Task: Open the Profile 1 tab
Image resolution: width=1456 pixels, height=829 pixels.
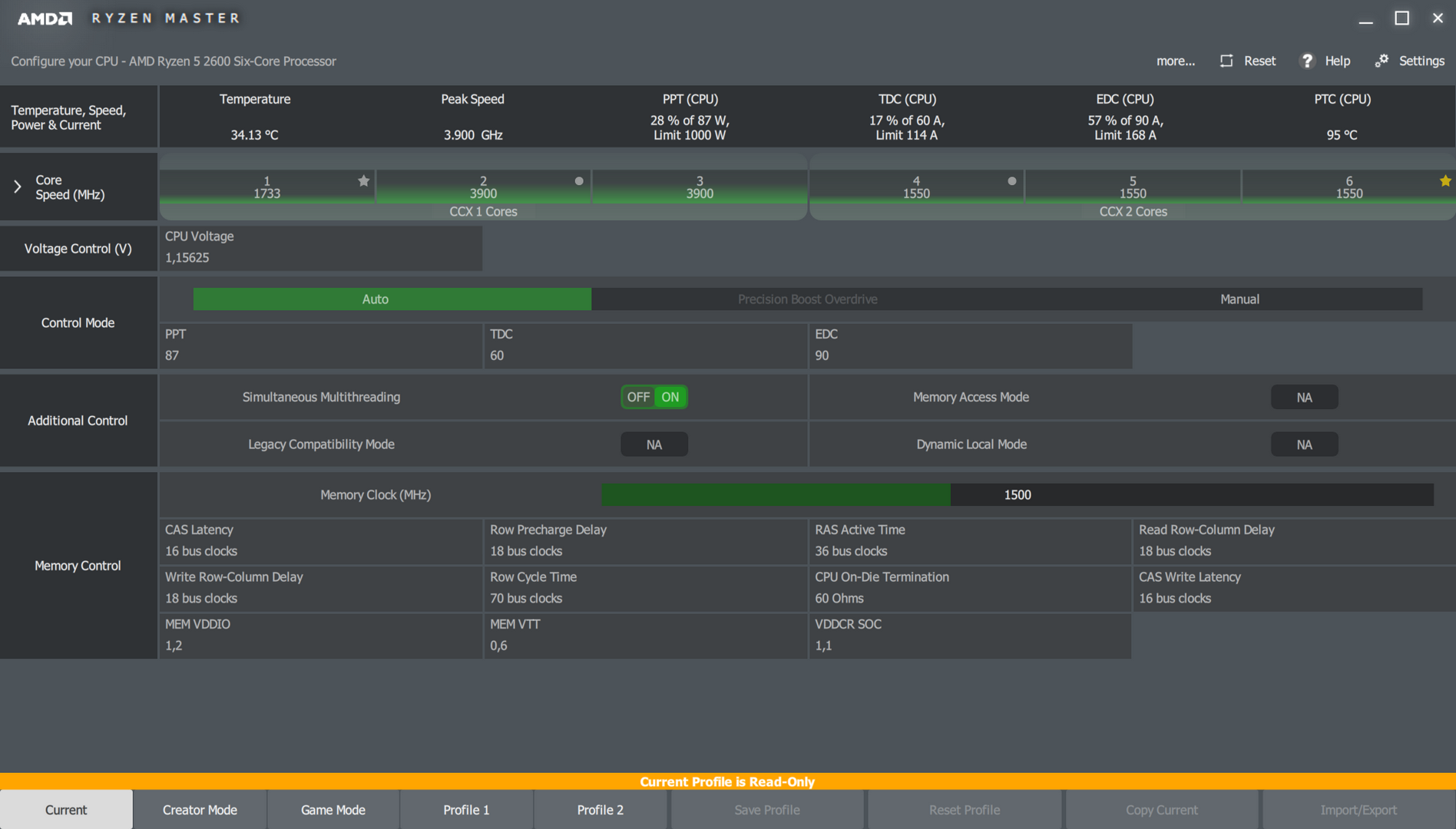Action: [x=466, y=810]
